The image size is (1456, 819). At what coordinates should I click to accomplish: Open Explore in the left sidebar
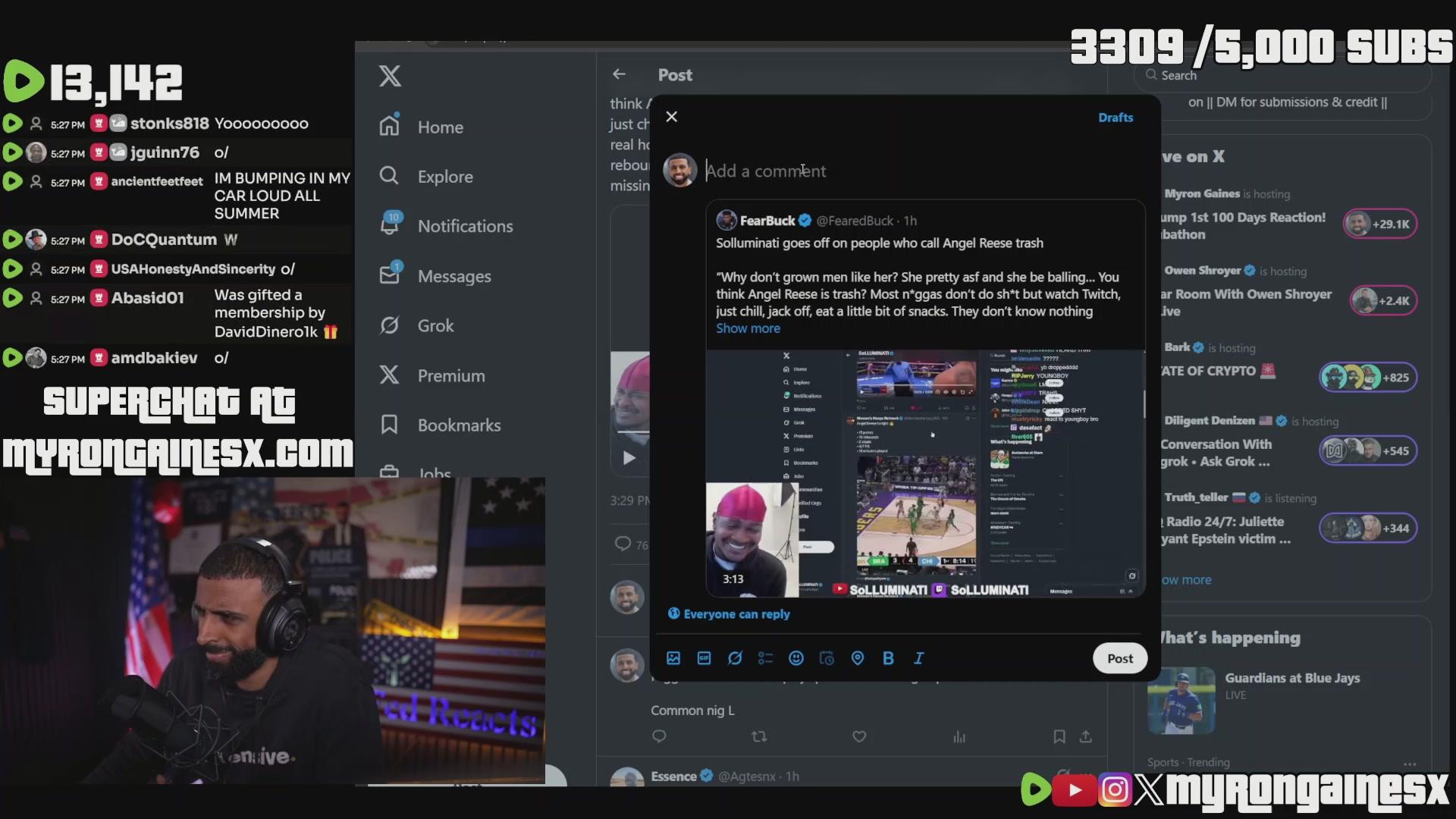(x=426, y=176)
